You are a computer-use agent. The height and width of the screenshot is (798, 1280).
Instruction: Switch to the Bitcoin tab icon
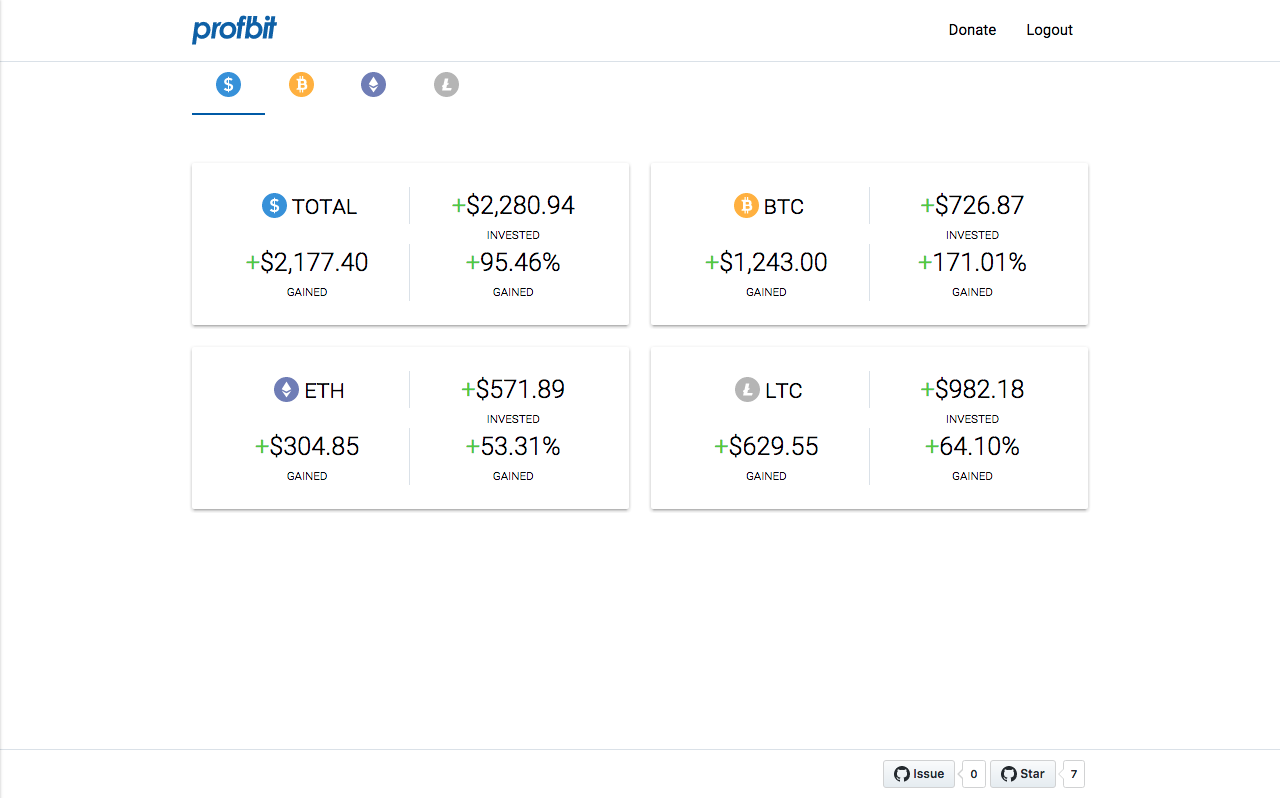coord(301,85)
